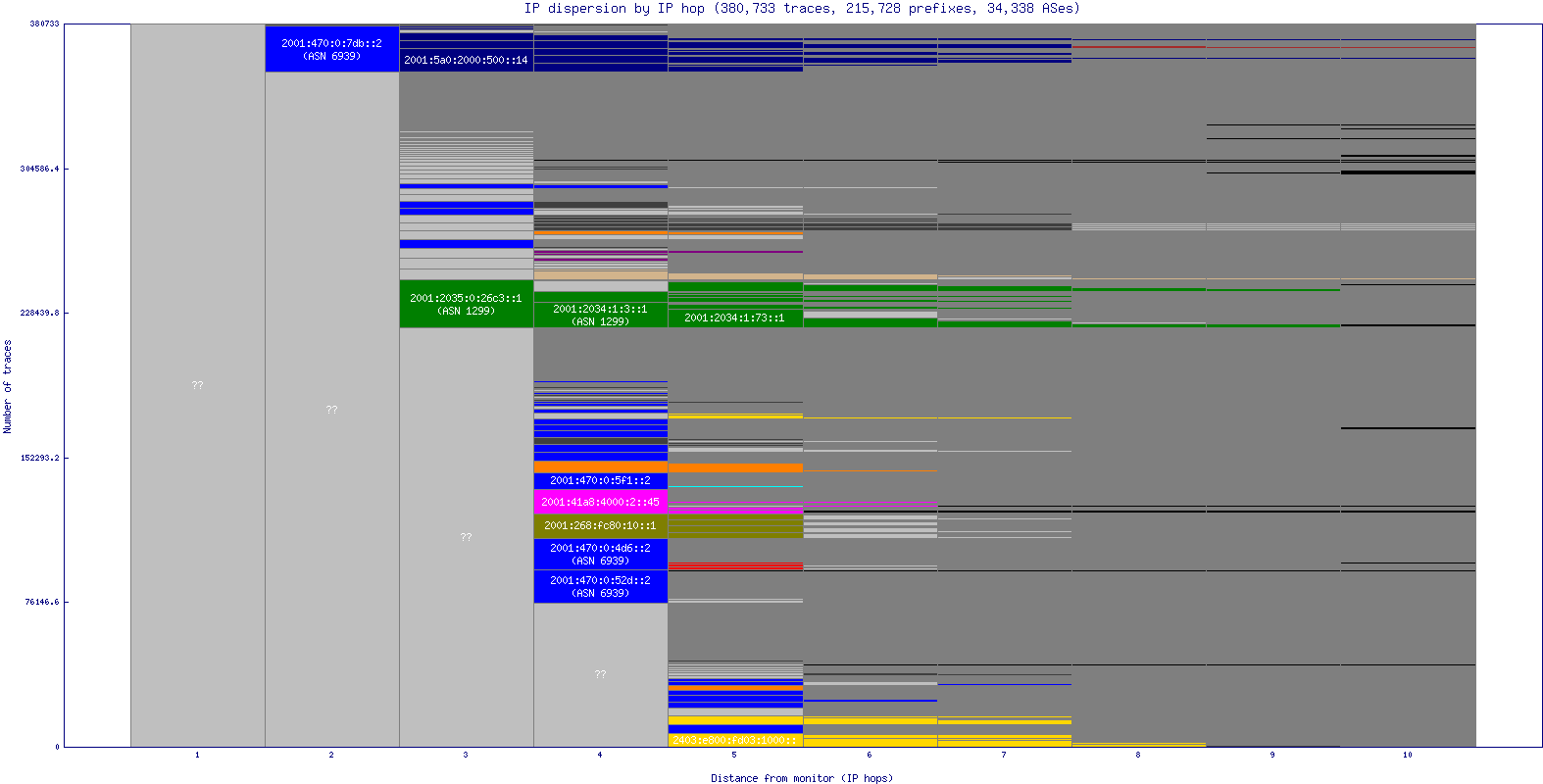Screen dimensions: 1543x784
Task: Select the blue block 2001:470:0:5f1::2
Action: 601,481
